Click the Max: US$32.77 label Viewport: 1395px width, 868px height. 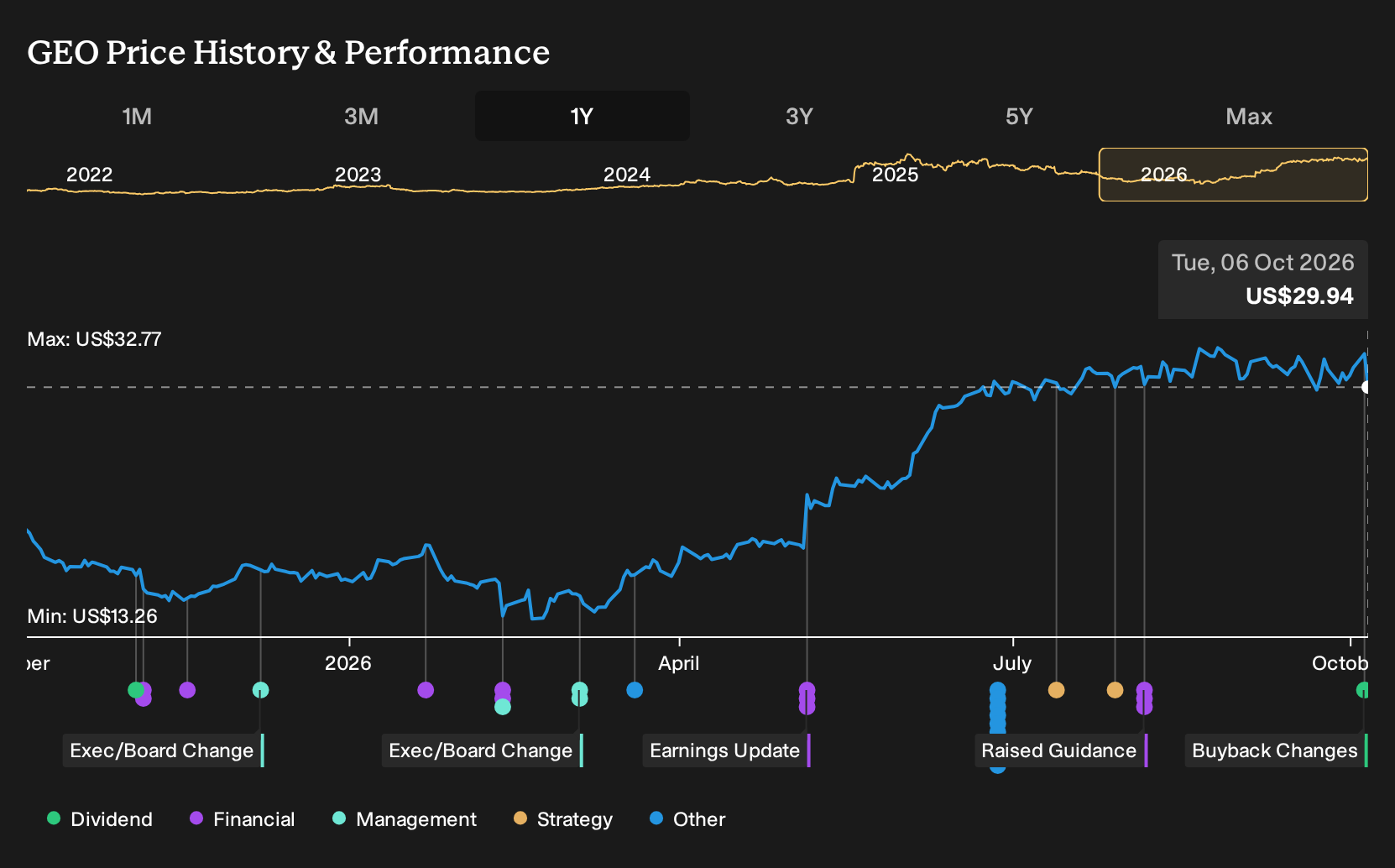tap(94, 339)
